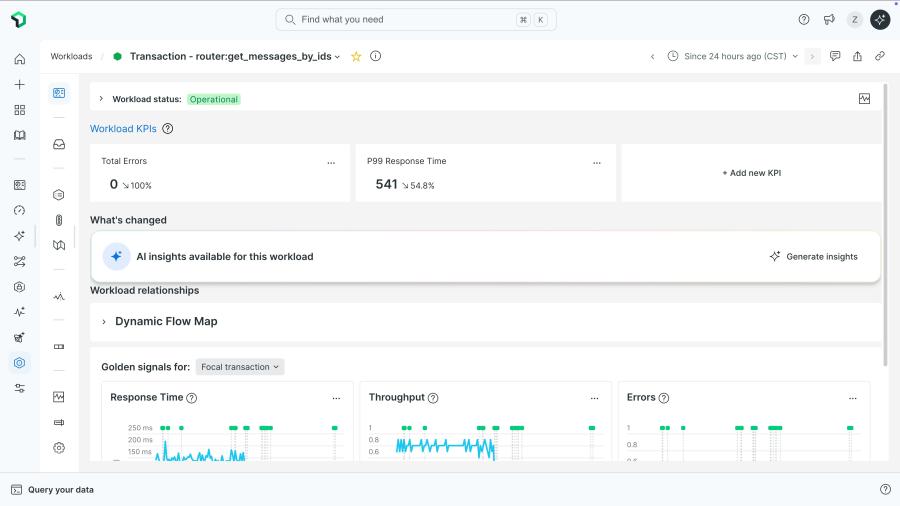Click the plus add data icon

pos(20,84)
